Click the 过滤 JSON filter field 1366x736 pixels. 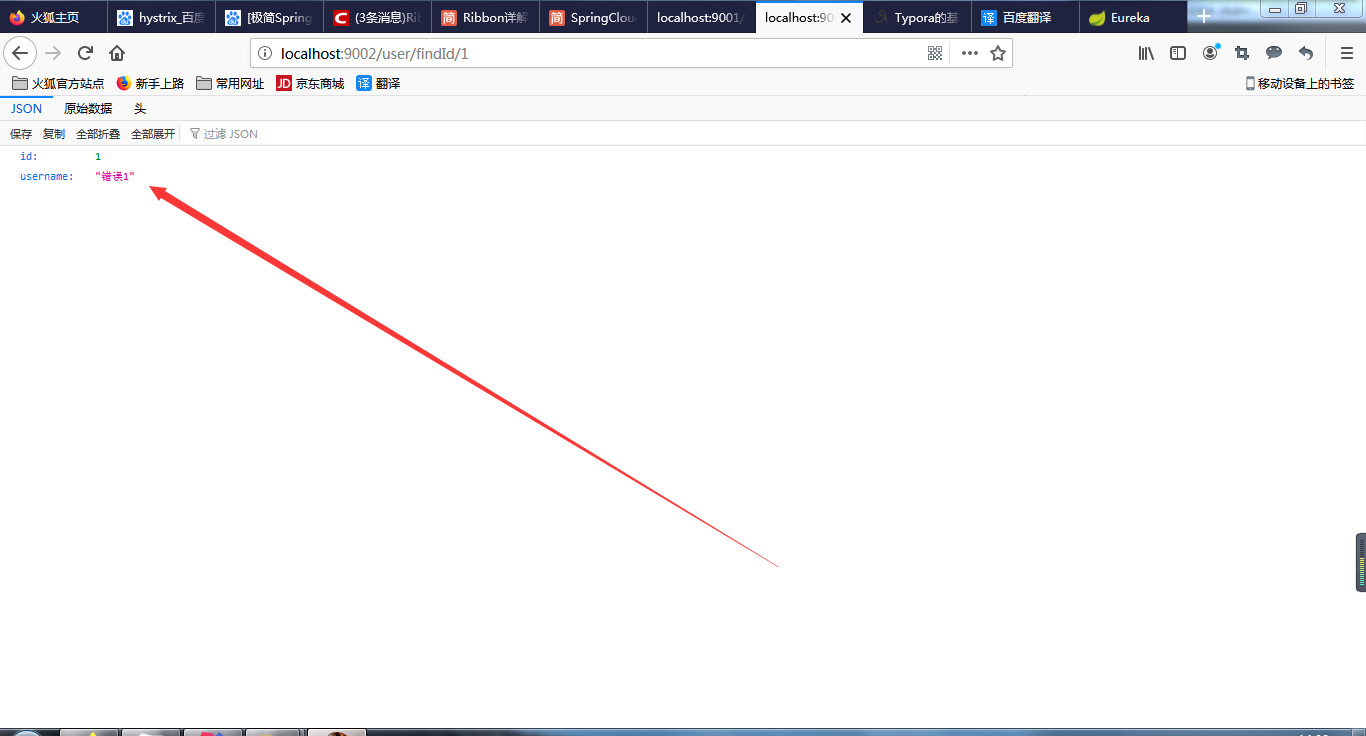(231, 134)
